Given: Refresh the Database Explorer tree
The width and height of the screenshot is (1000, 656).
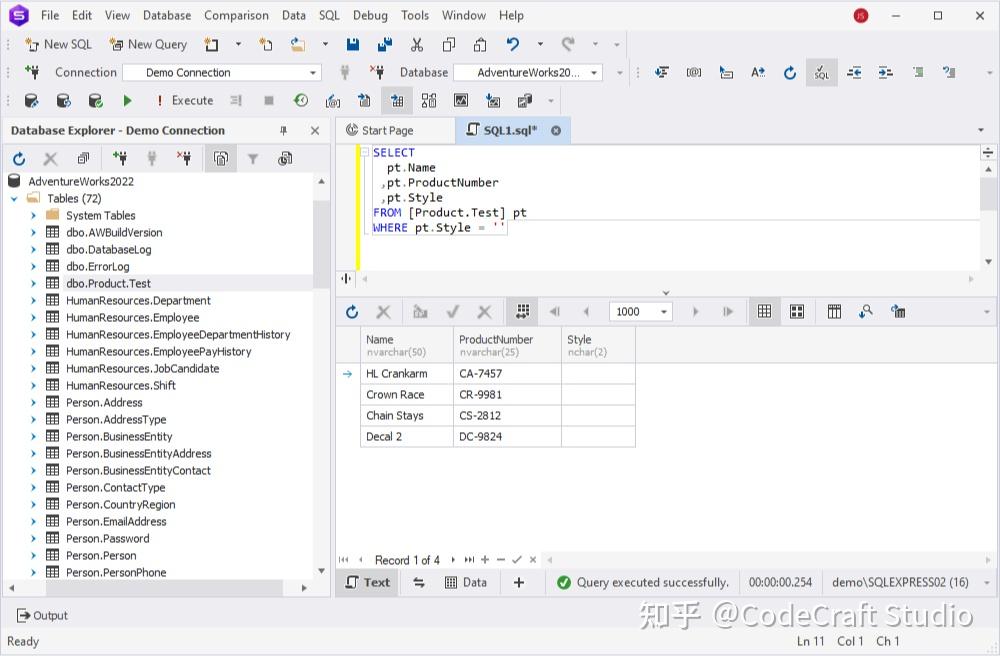Looking at the screenshot, I should click(18, 158).
